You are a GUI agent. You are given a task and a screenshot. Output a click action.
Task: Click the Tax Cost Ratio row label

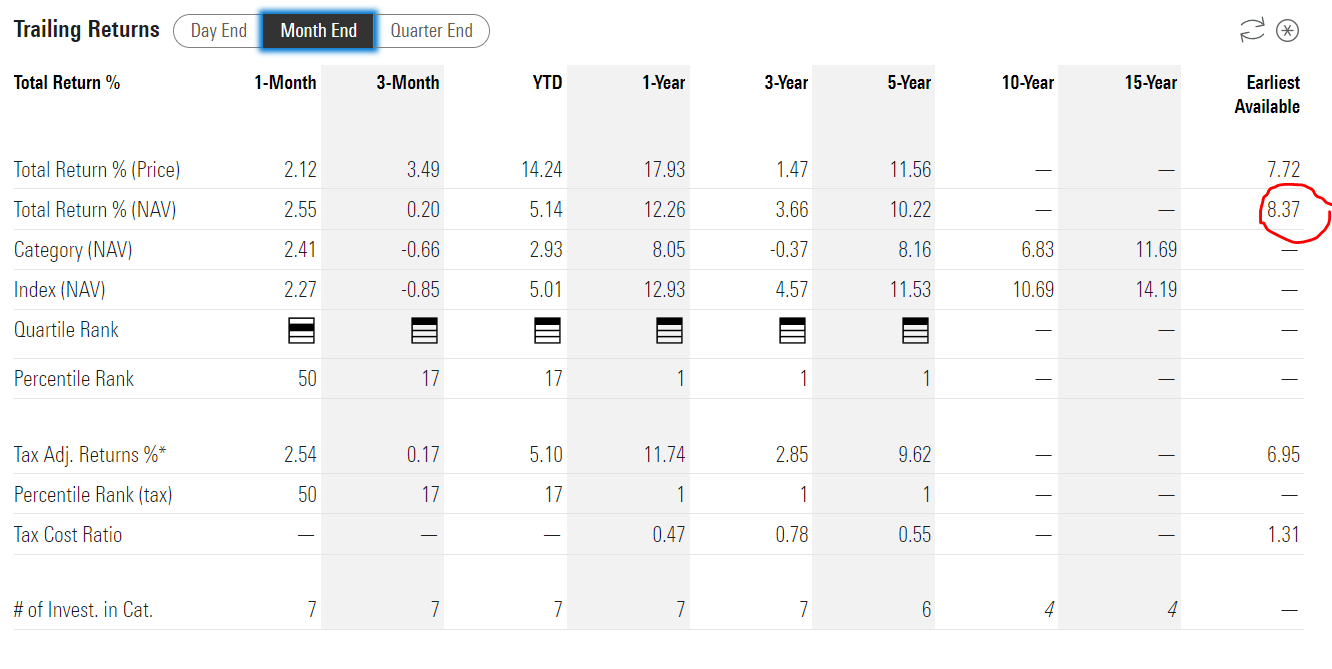pos(68,534)
